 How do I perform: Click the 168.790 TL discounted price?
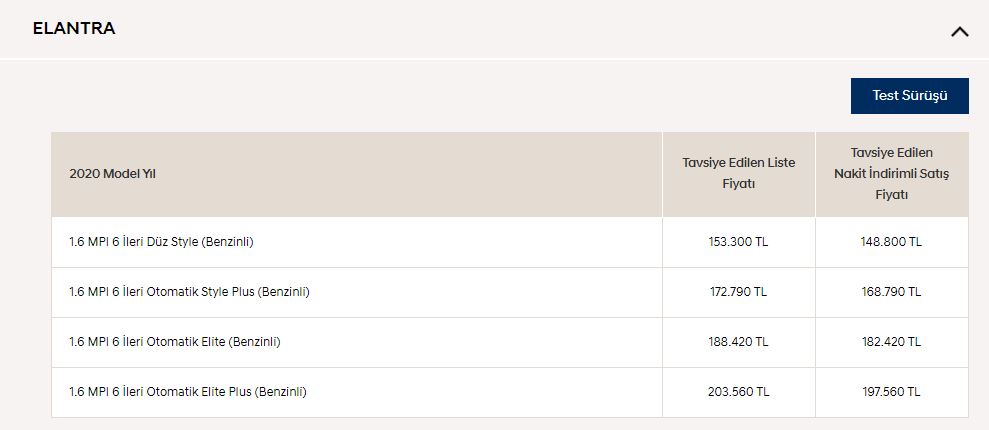click(892, 292)
